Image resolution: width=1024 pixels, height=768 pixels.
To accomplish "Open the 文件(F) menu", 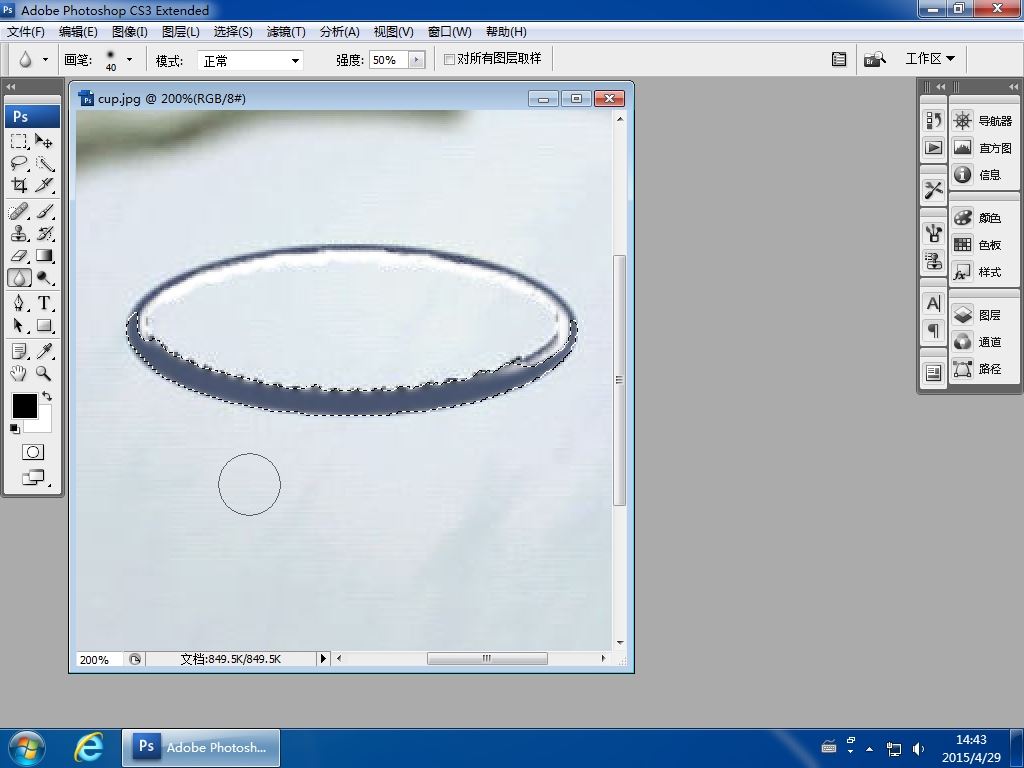I will pos(25,31).
